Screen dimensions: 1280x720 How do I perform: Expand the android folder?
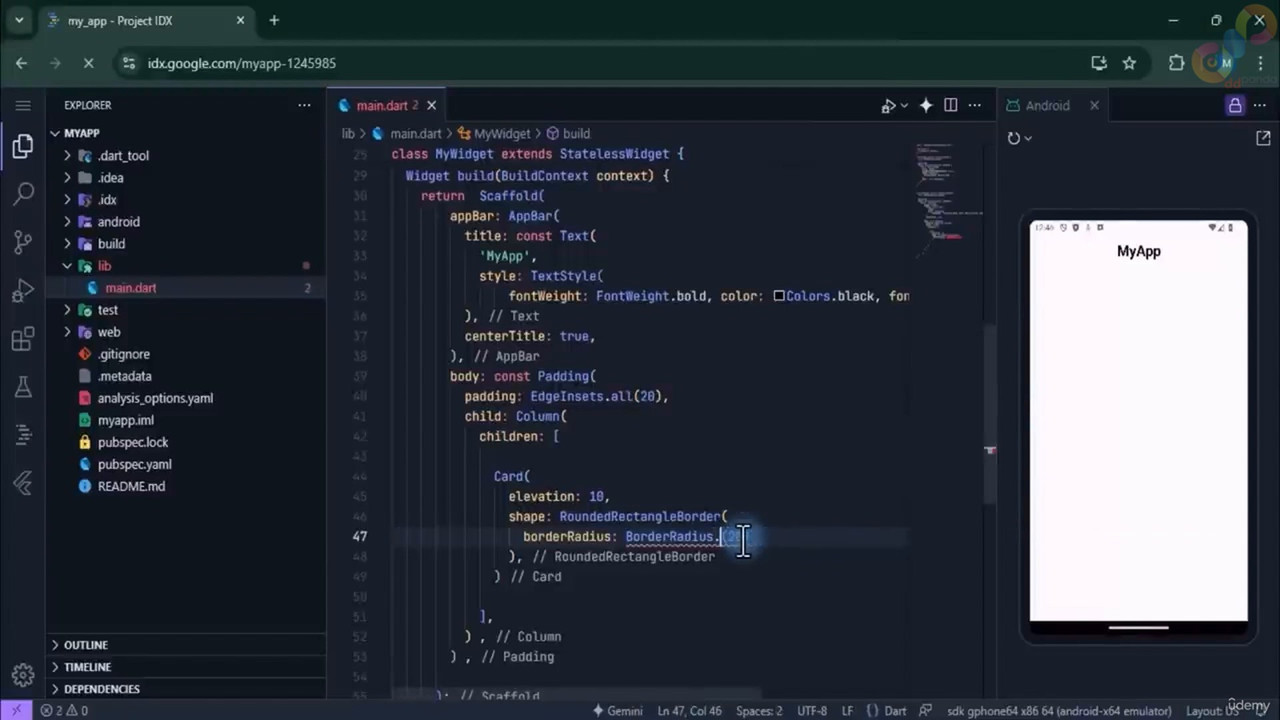tap(67, 222)
